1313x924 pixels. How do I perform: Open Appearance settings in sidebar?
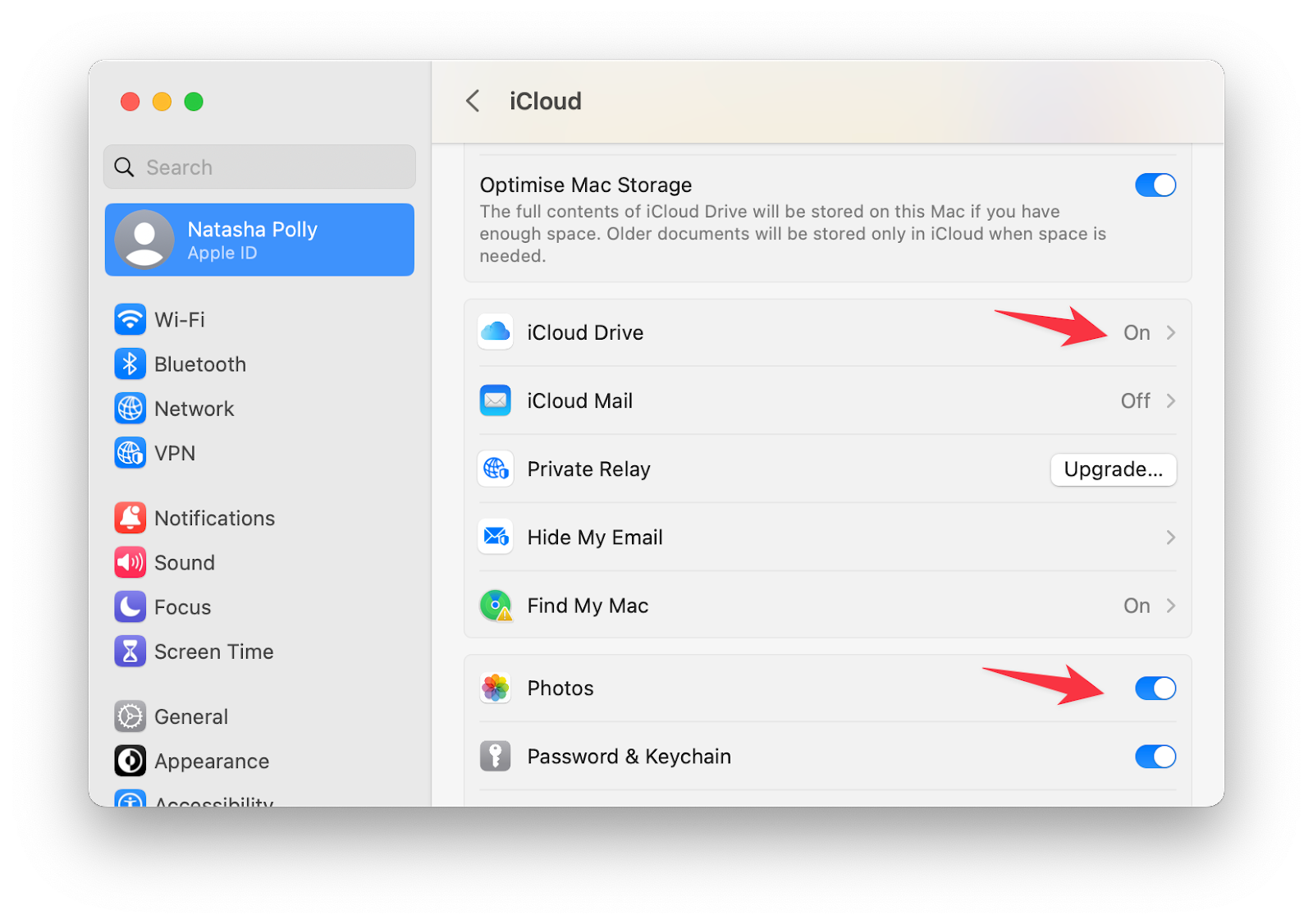click(211, 762)
